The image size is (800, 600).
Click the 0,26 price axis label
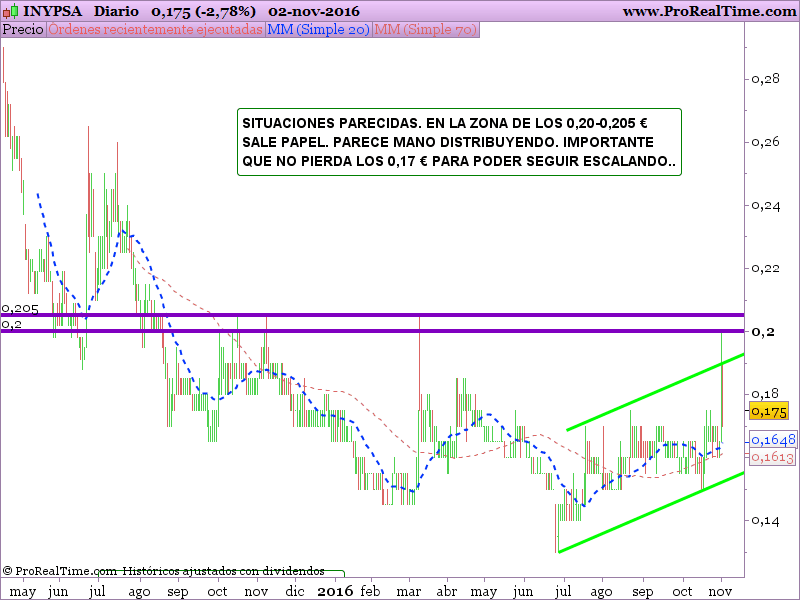coord(765,142)
